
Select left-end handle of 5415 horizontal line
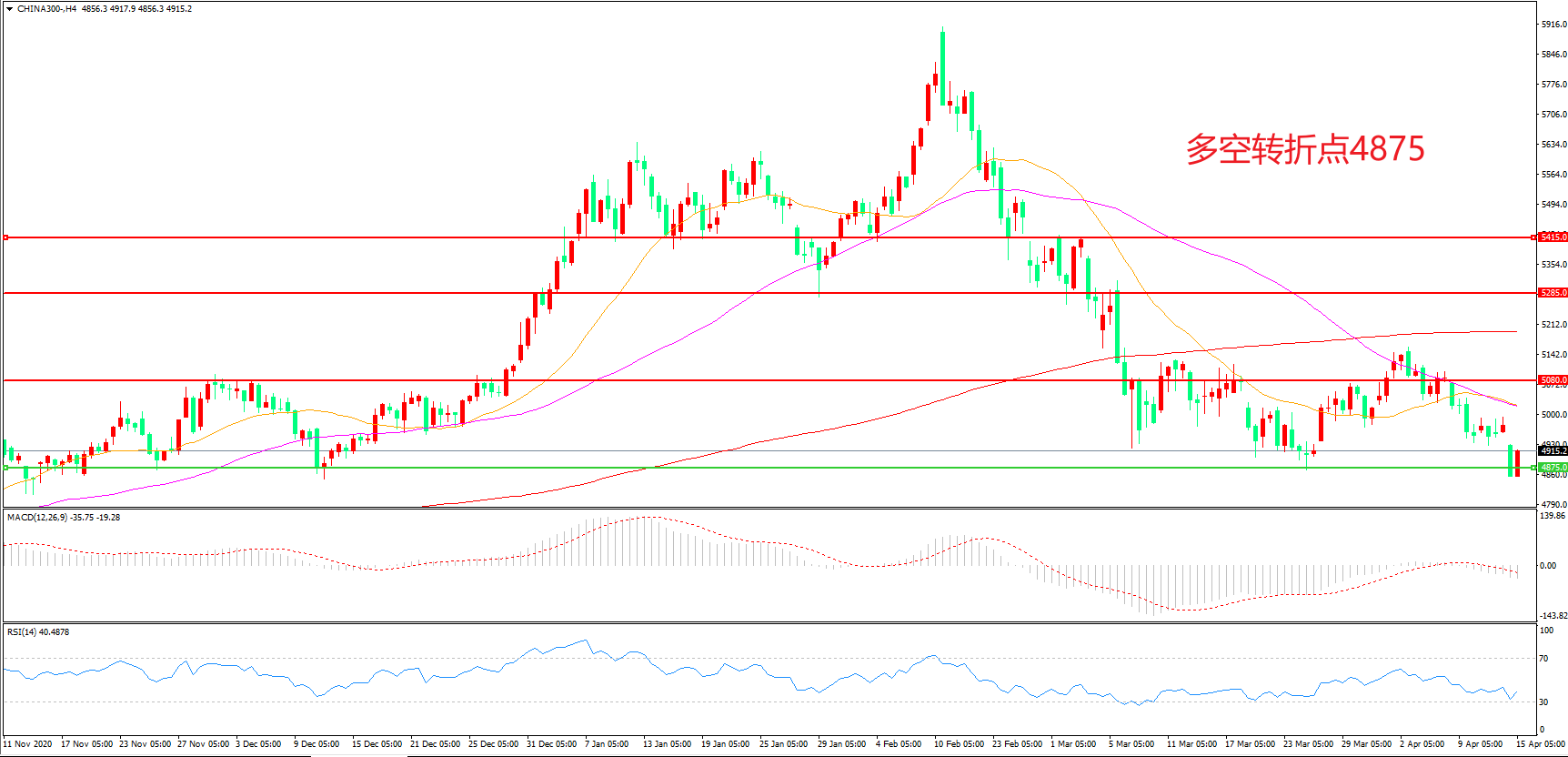coord(5,237)
